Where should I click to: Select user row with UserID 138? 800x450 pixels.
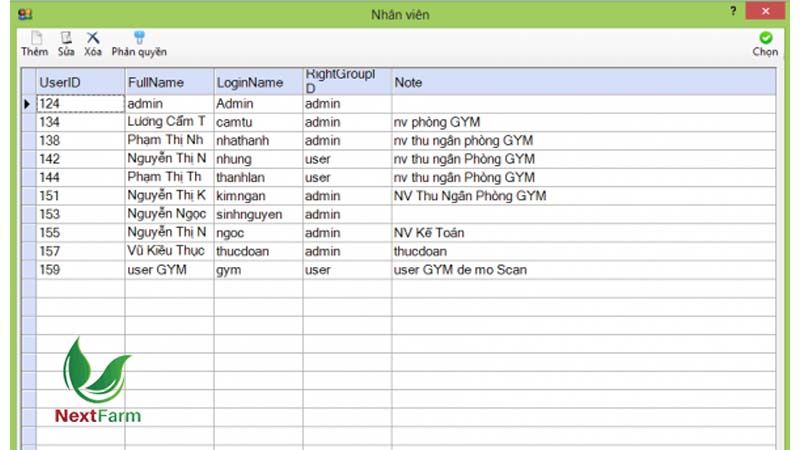(x=80, y=140)
